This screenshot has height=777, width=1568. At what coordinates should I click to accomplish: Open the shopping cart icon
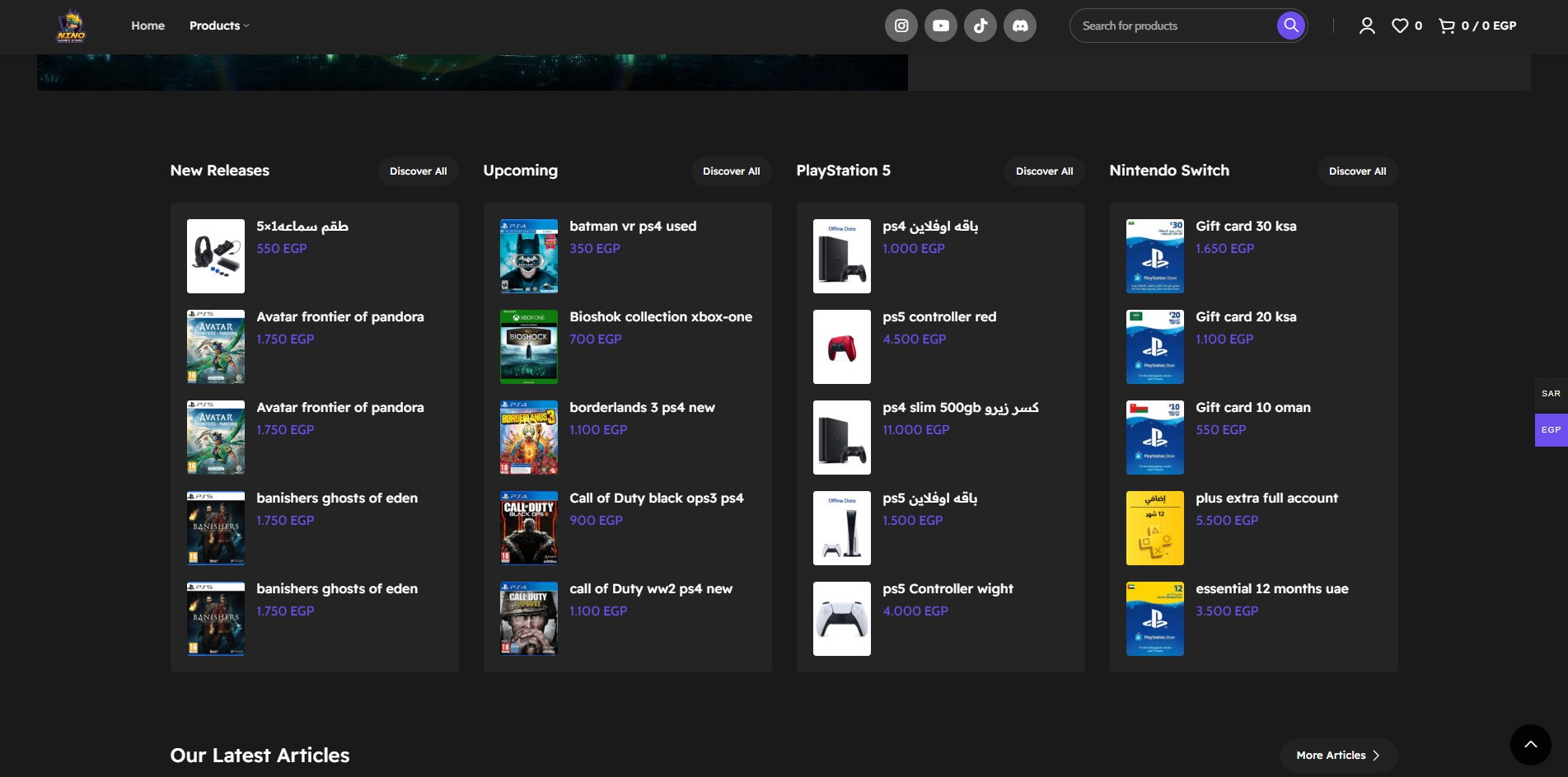pos(1447,26)
